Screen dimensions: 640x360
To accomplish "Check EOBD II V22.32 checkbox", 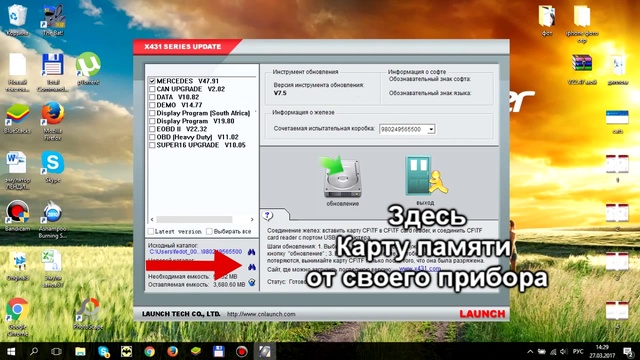I will pyautogui.click(x=152, y=129).
